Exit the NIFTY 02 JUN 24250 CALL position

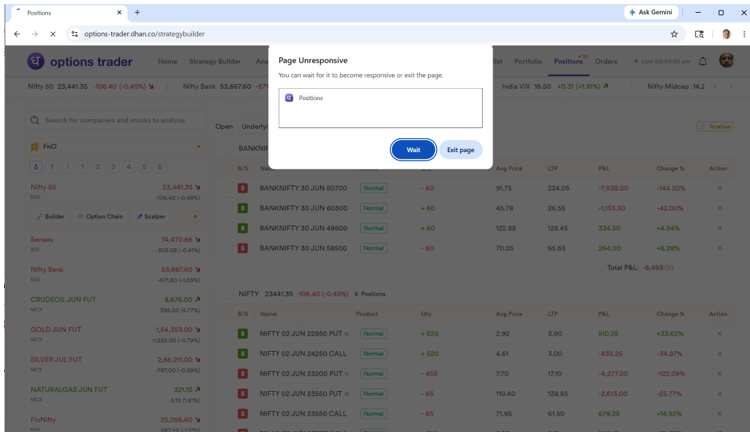[x=719, y=354]
